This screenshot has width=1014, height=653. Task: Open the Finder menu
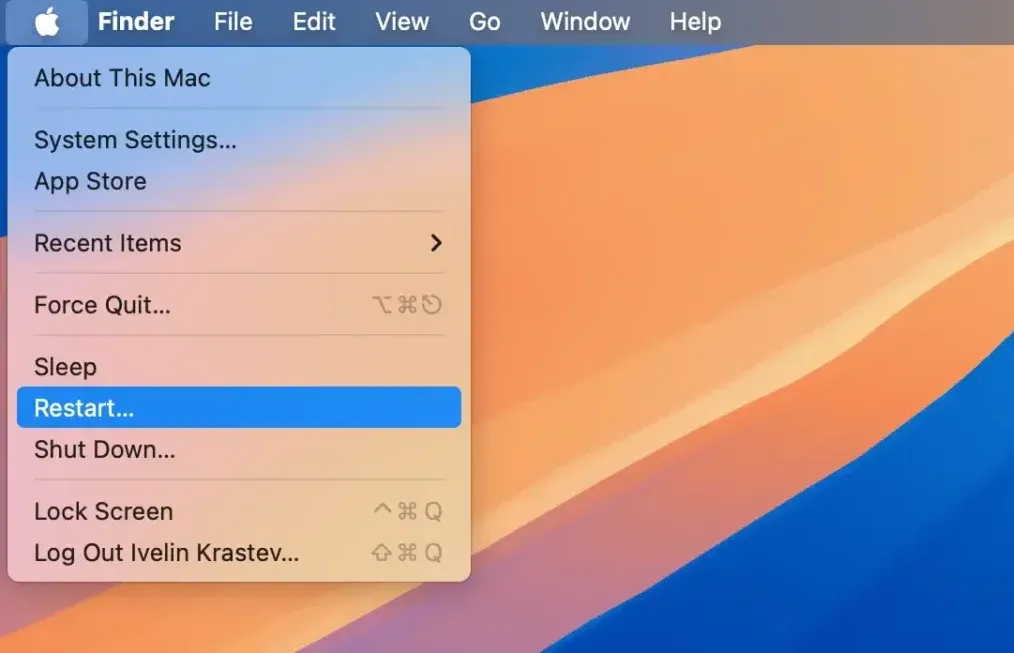(136, 22)
